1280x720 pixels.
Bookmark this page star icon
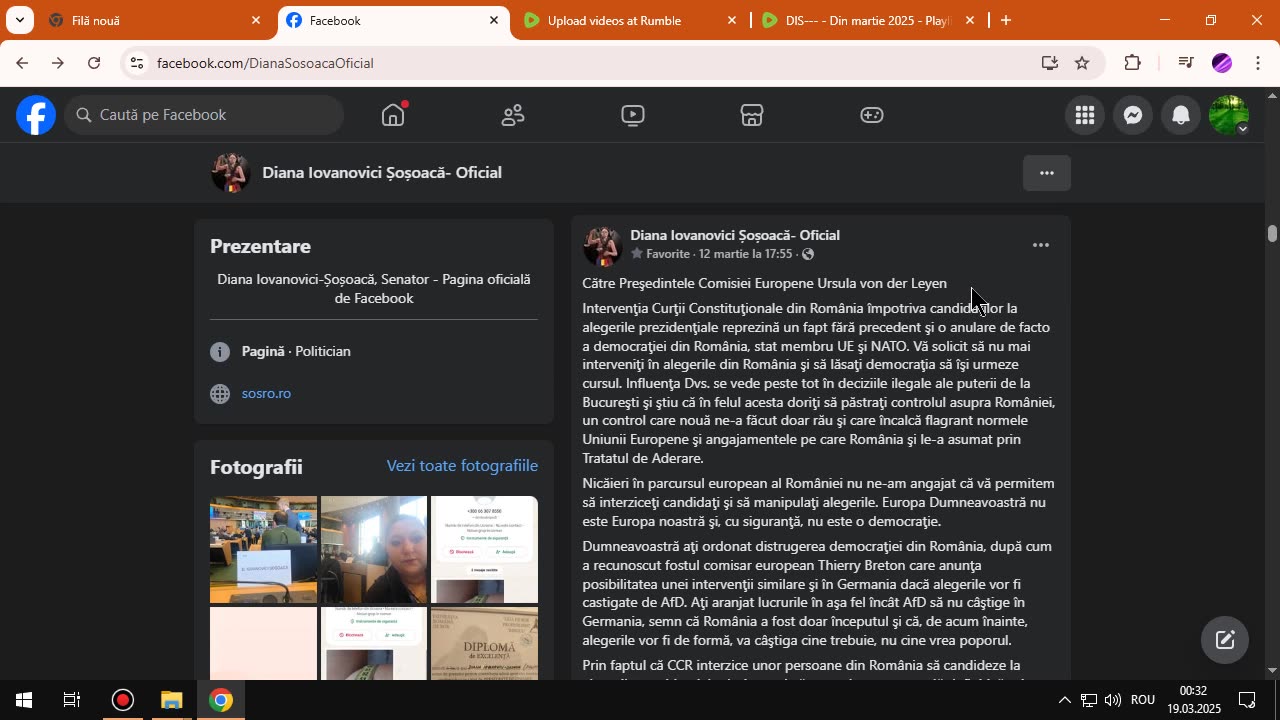(1082, 63)
